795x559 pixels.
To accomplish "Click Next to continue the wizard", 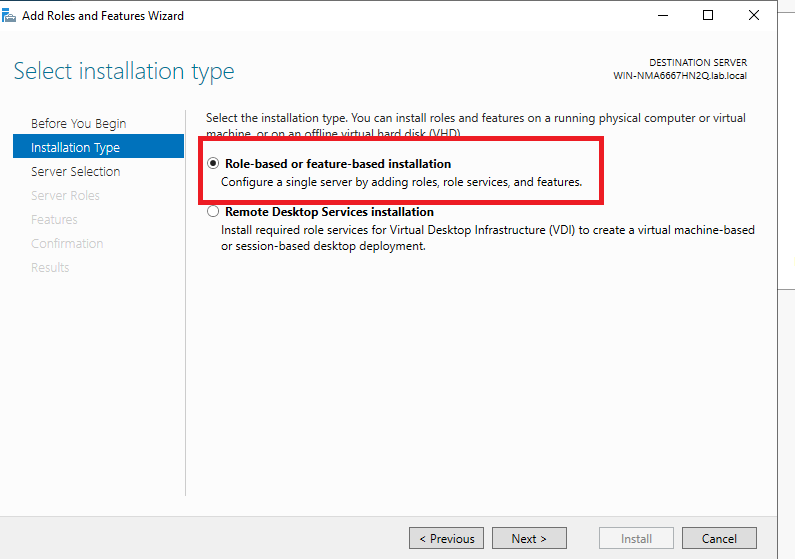I will 529,538.
